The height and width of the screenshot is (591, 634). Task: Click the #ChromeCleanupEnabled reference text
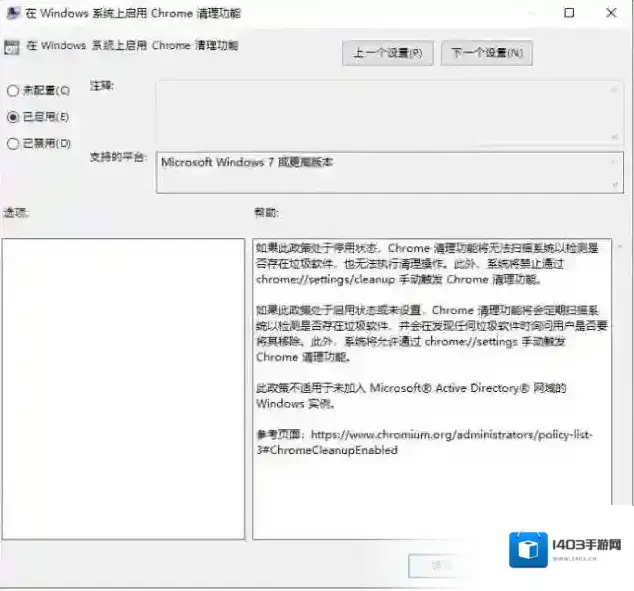pyautogui.click(x=330, y=450)
